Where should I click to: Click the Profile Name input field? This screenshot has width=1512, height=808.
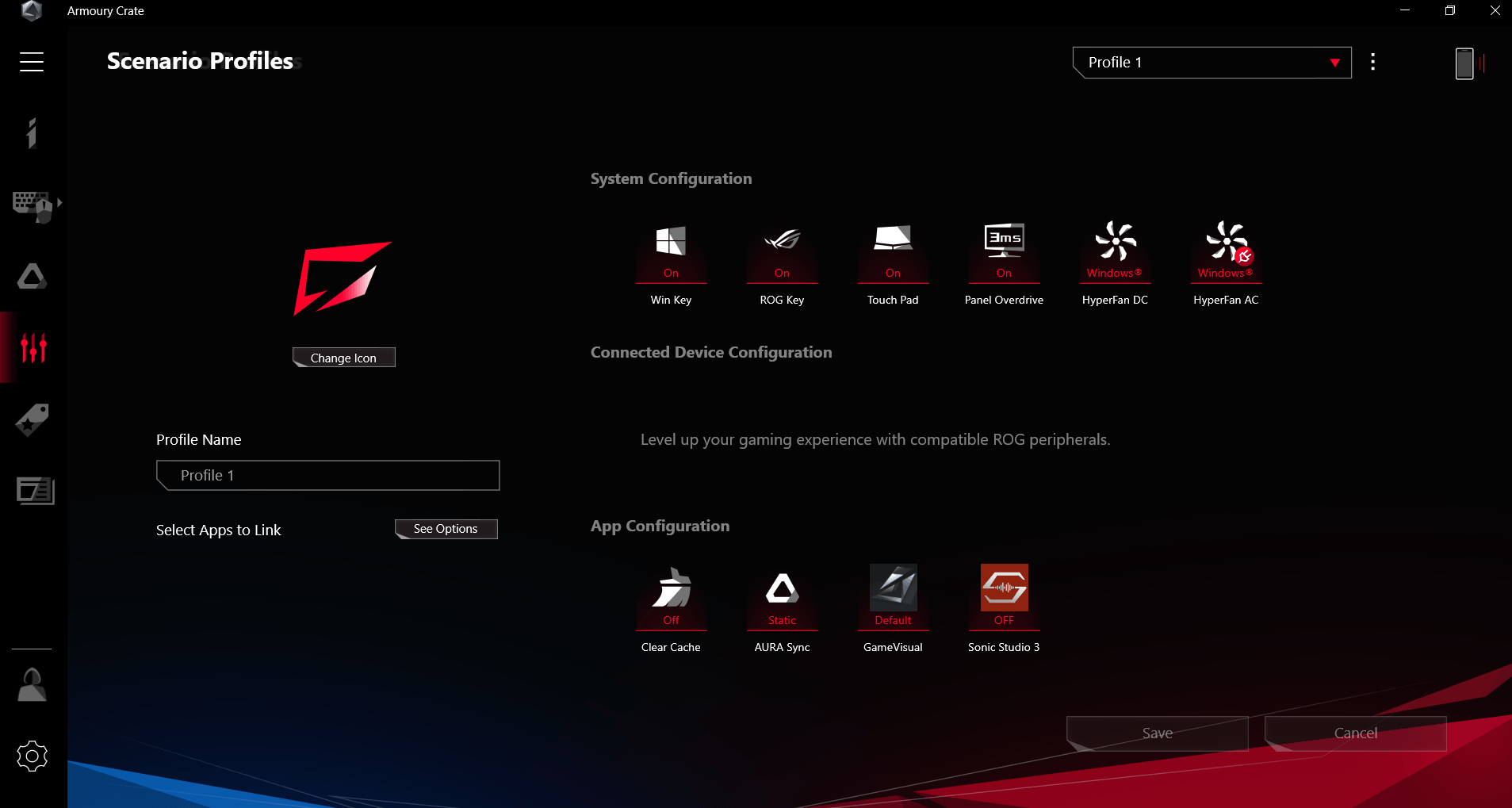click(328, 475)
